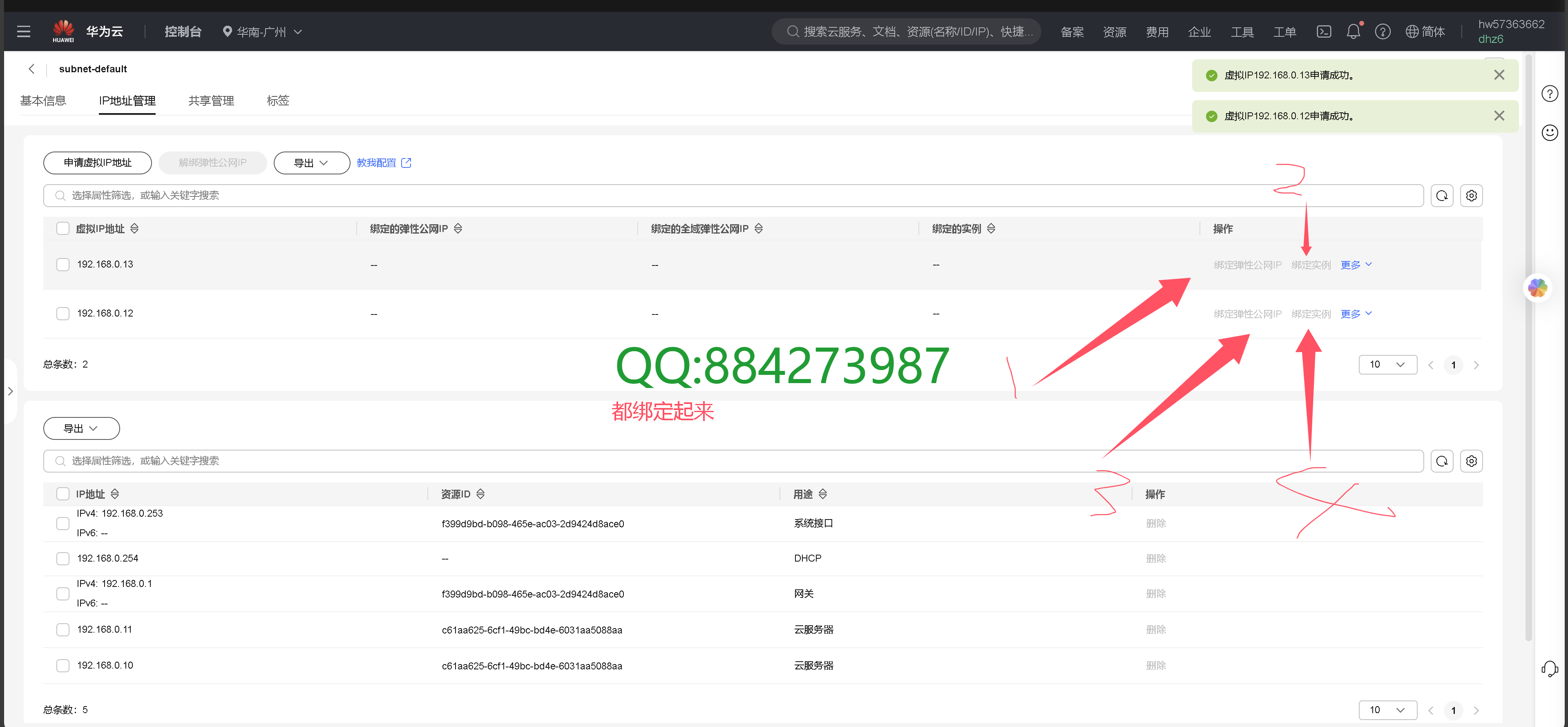Open the lower 导出 export dropdown

pyautogui.click(x=81, y=428)
